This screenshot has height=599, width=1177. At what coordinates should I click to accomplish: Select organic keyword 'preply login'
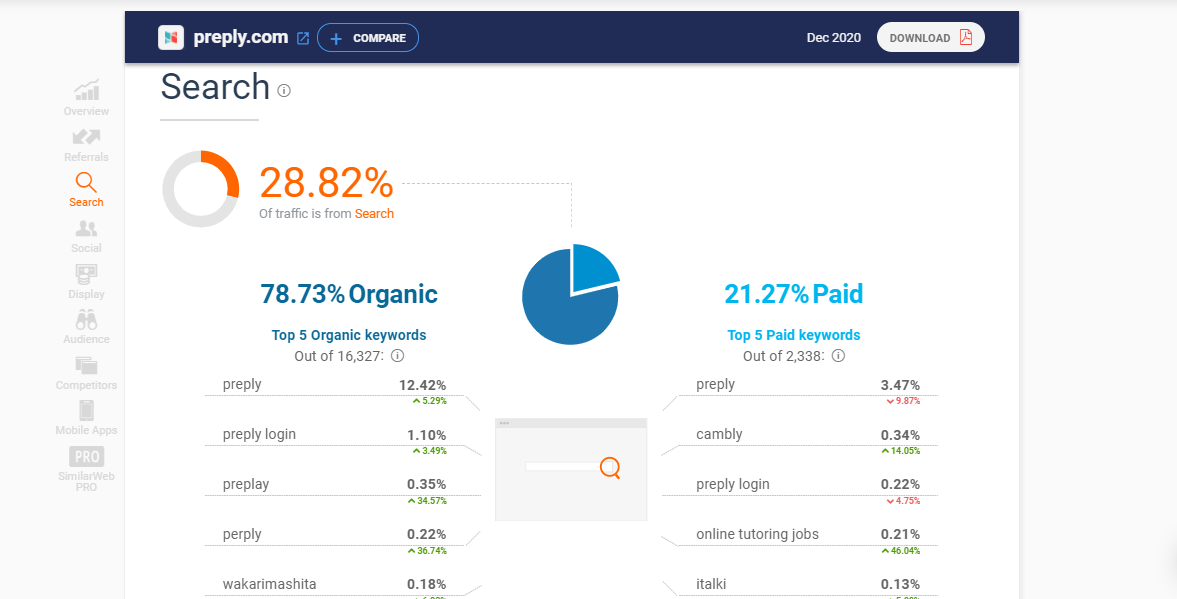point(259,434)
